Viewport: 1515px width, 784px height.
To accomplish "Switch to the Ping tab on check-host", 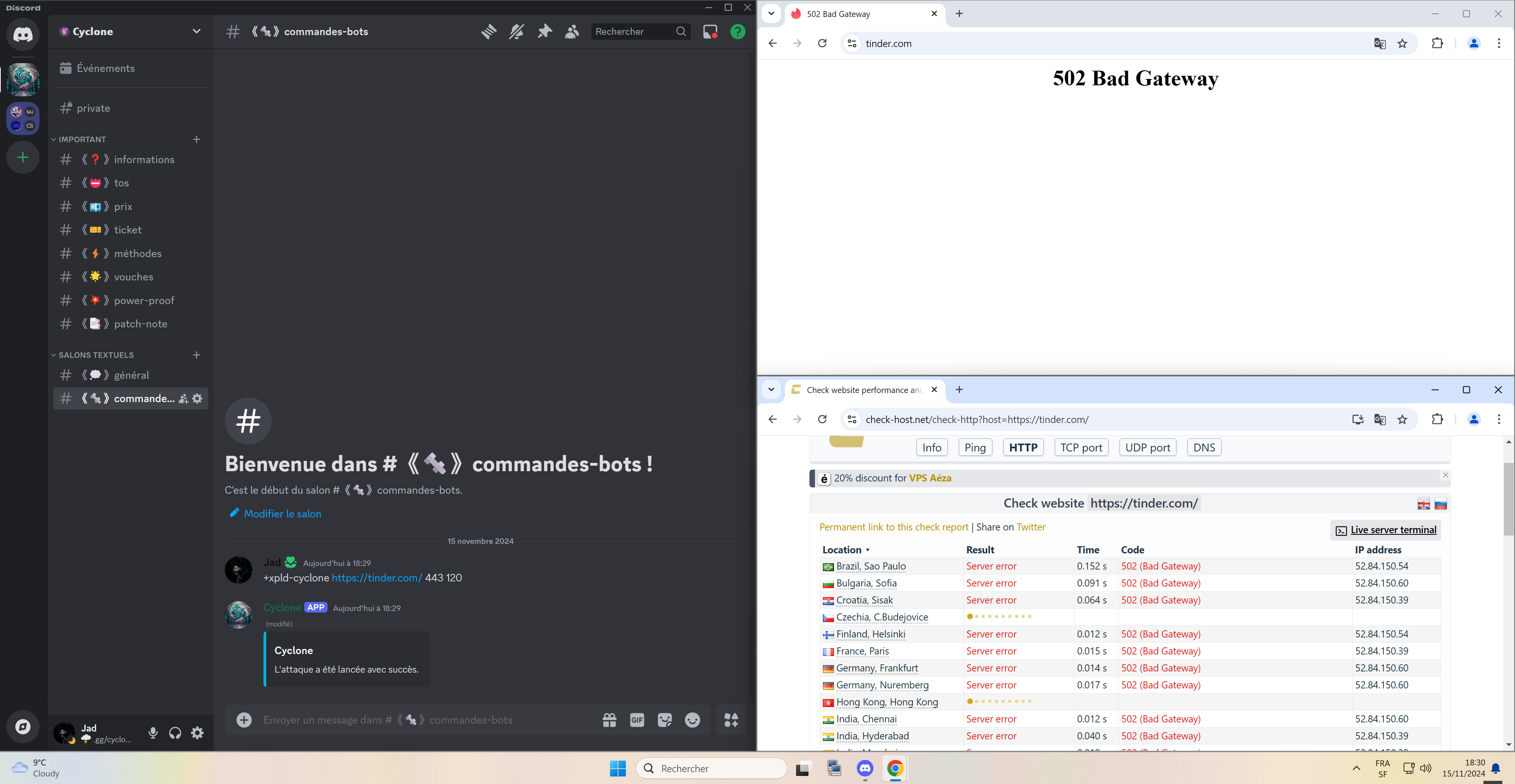I will pos(975,447).
